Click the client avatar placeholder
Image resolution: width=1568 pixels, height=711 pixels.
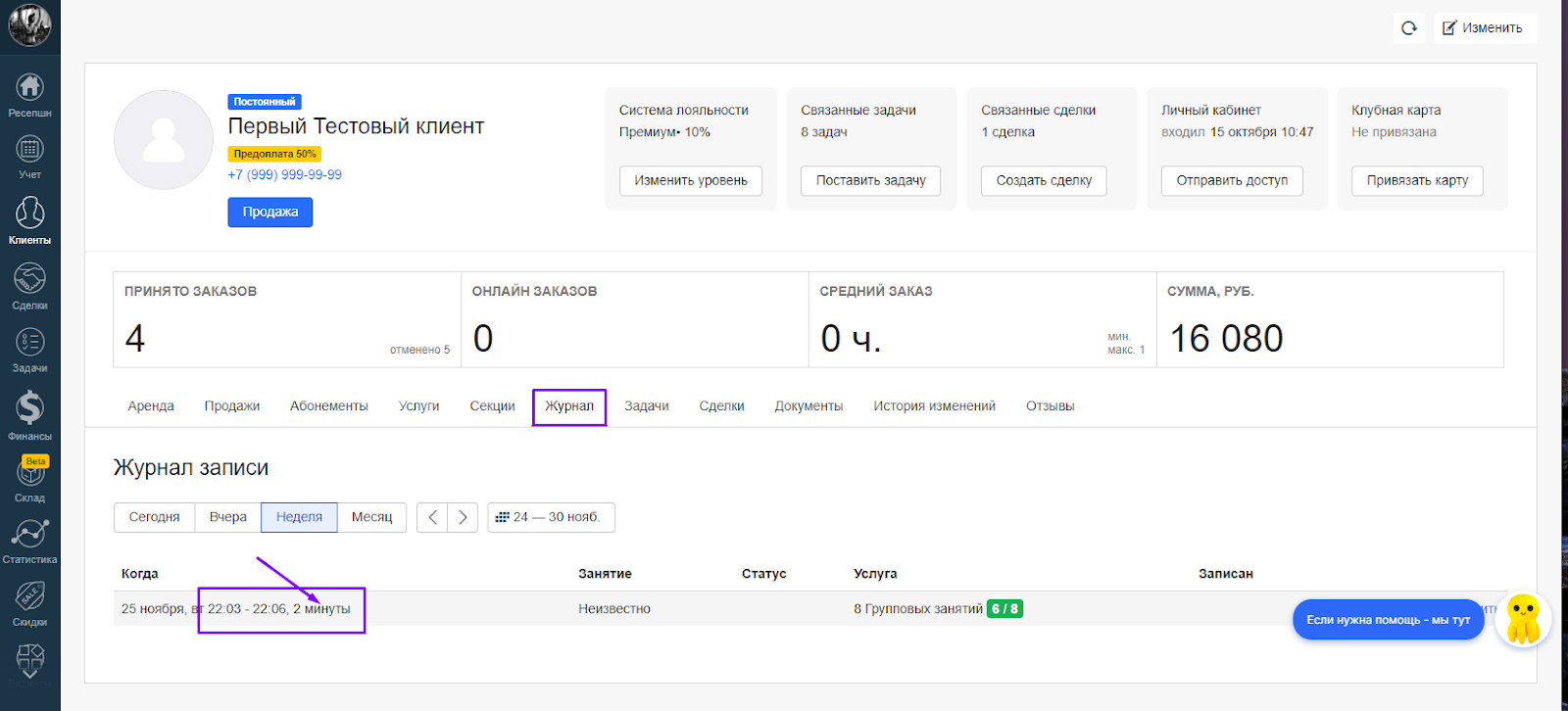coord(164,140)
